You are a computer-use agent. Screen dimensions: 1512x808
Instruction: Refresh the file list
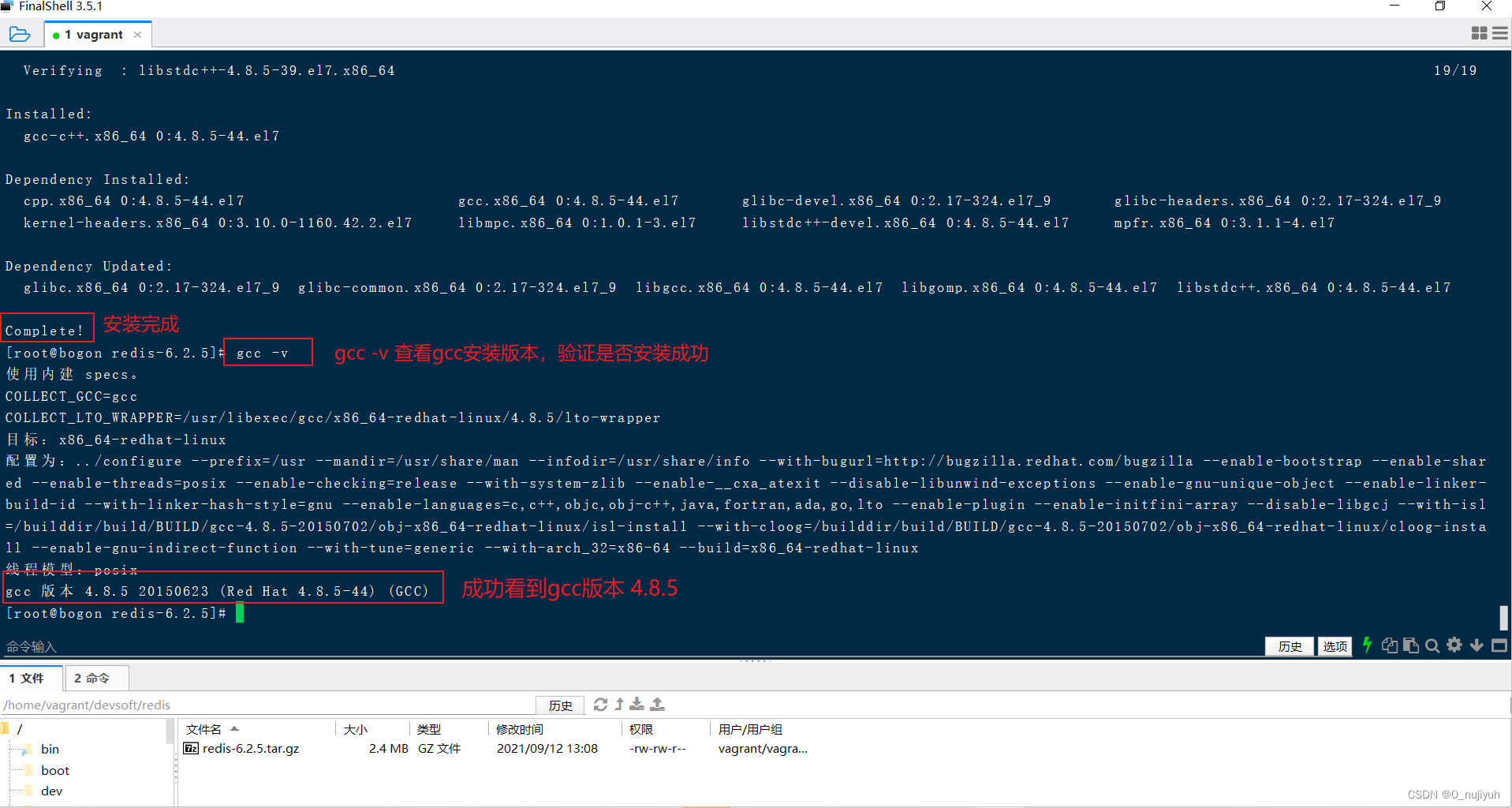click(600, 705)
